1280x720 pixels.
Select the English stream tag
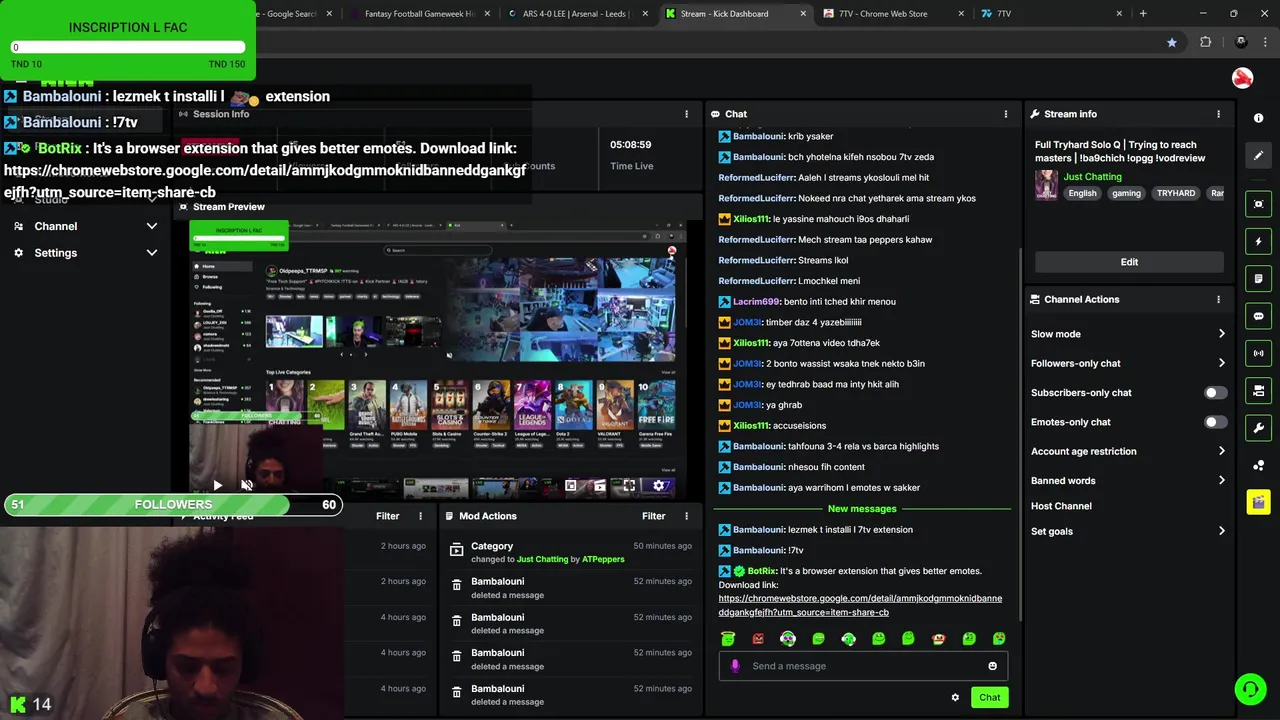pos(1082,193)
